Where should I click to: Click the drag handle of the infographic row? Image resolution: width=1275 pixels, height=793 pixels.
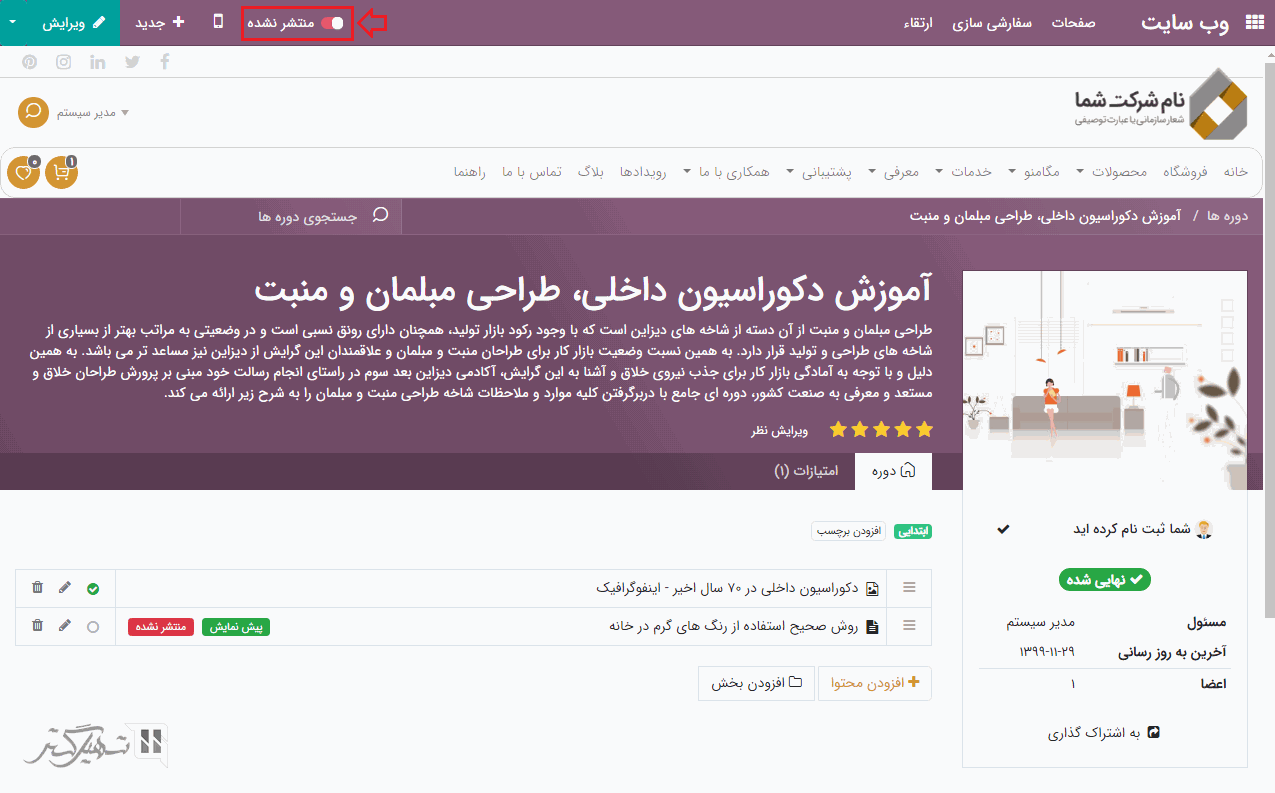click(x=909, y=588)
